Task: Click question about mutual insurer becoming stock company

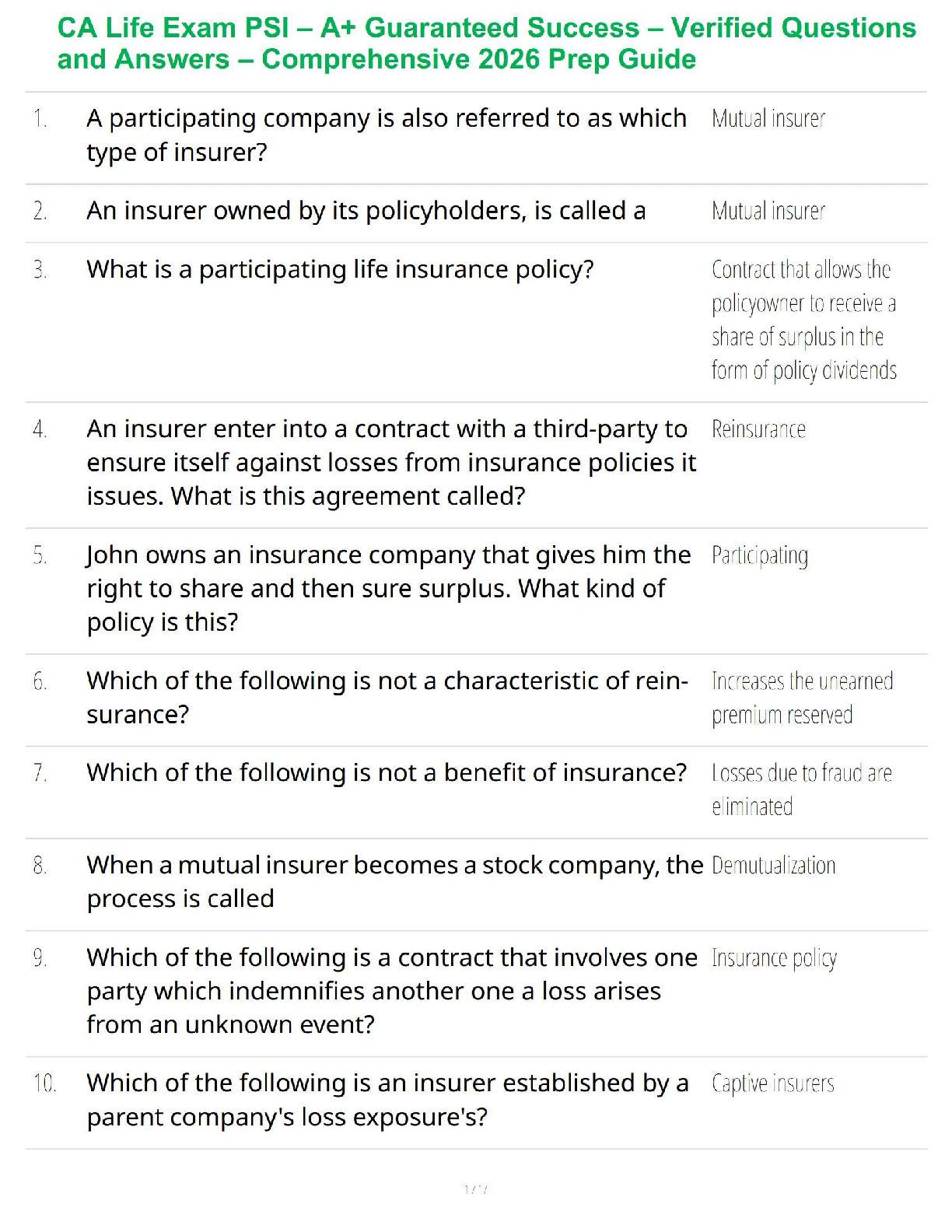Action: click(x=394, y=881)
